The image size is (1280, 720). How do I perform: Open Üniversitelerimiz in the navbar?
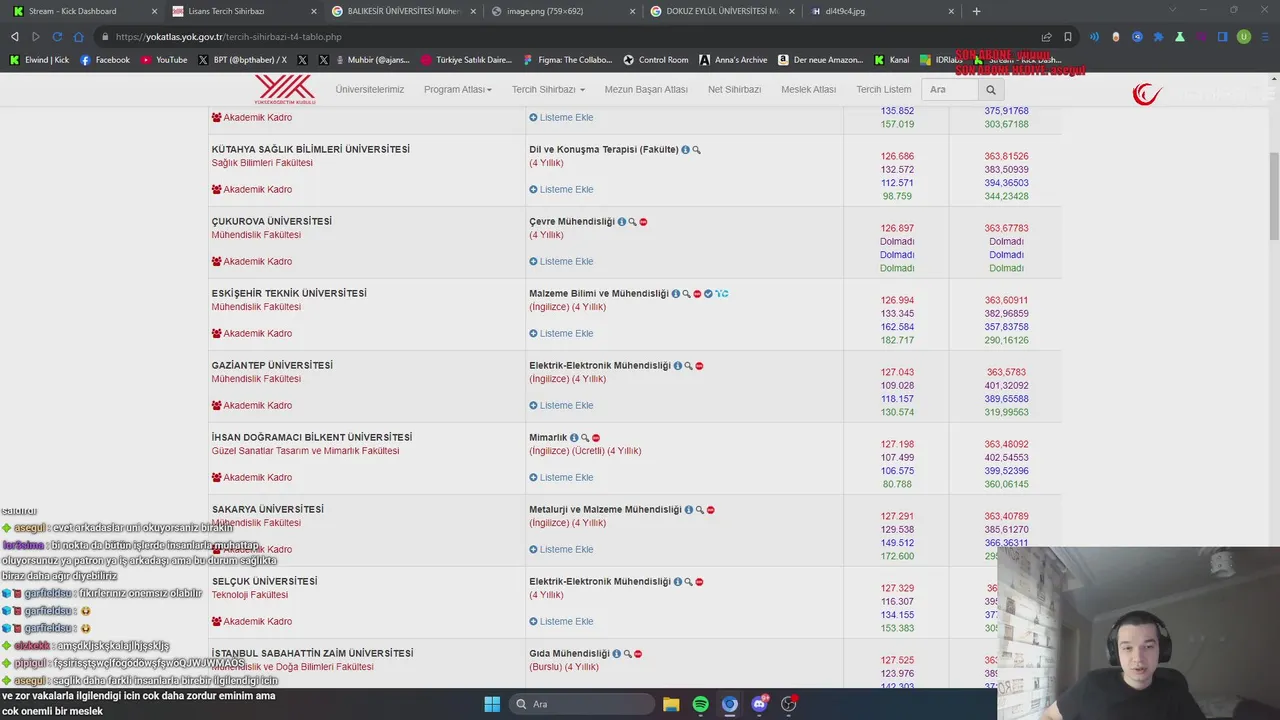[x=370, y=90]
